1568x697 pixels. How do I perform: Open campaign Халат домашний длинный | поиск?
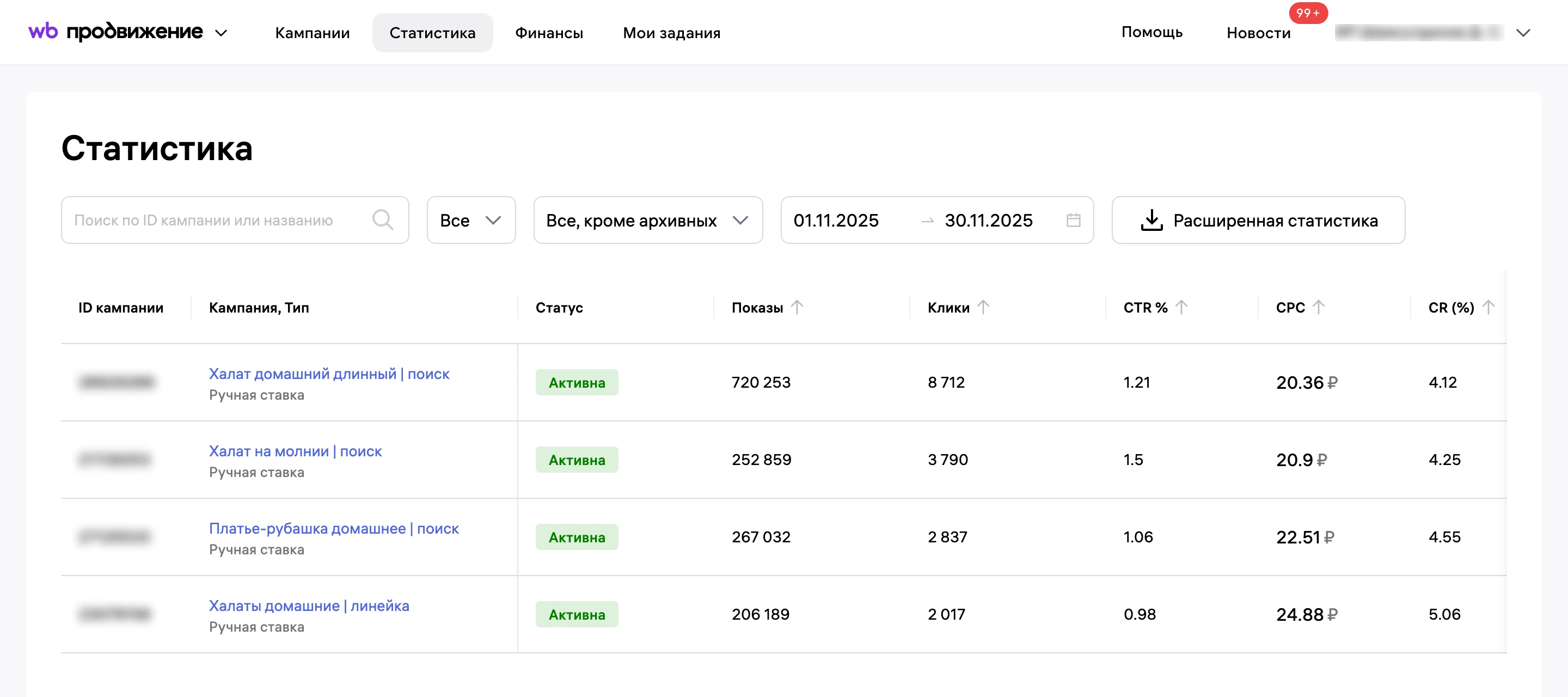point(329,374)
